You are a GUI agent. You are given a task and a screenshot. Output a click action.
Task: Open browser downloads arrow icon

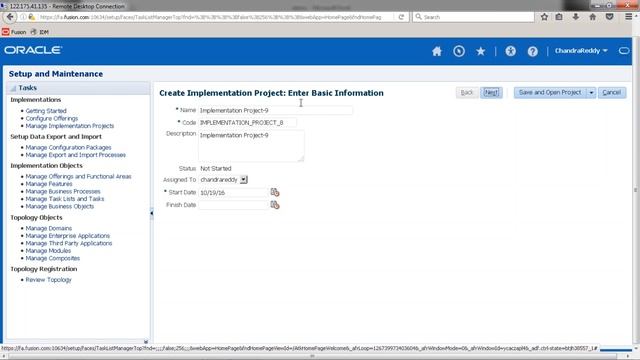(576, 17)
